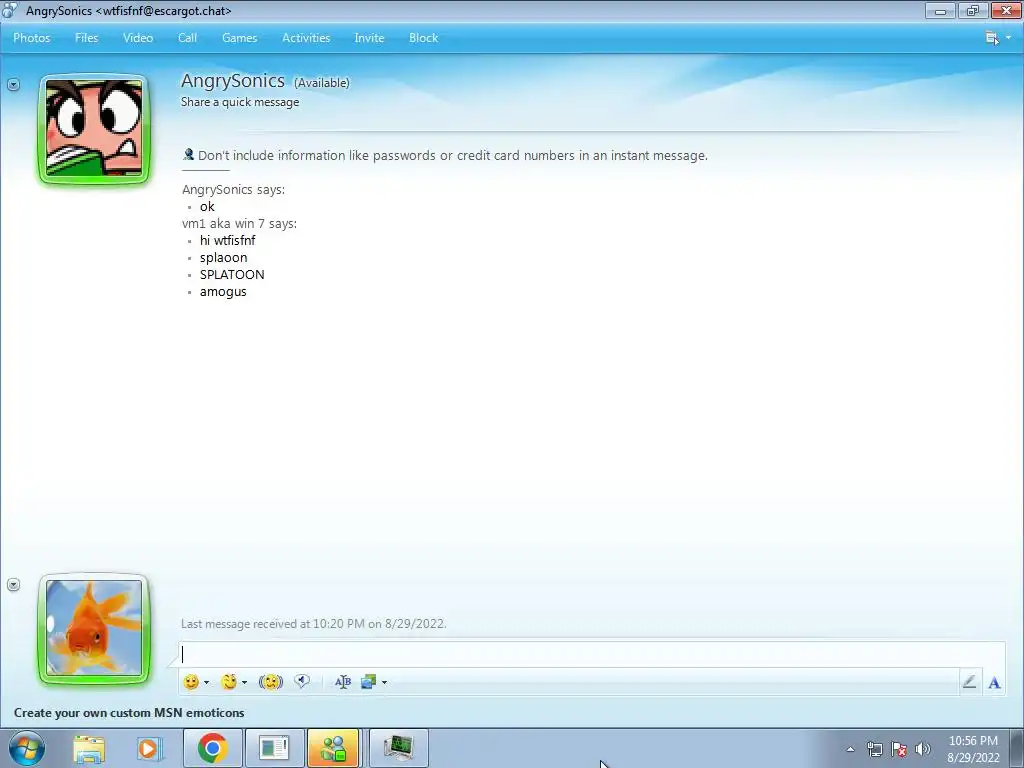The height and width of the screenshot is (768, 1024).
Task: Send a nudge with the shaking smiley icon
Action: pyautogui.click(x=270, y=682)
